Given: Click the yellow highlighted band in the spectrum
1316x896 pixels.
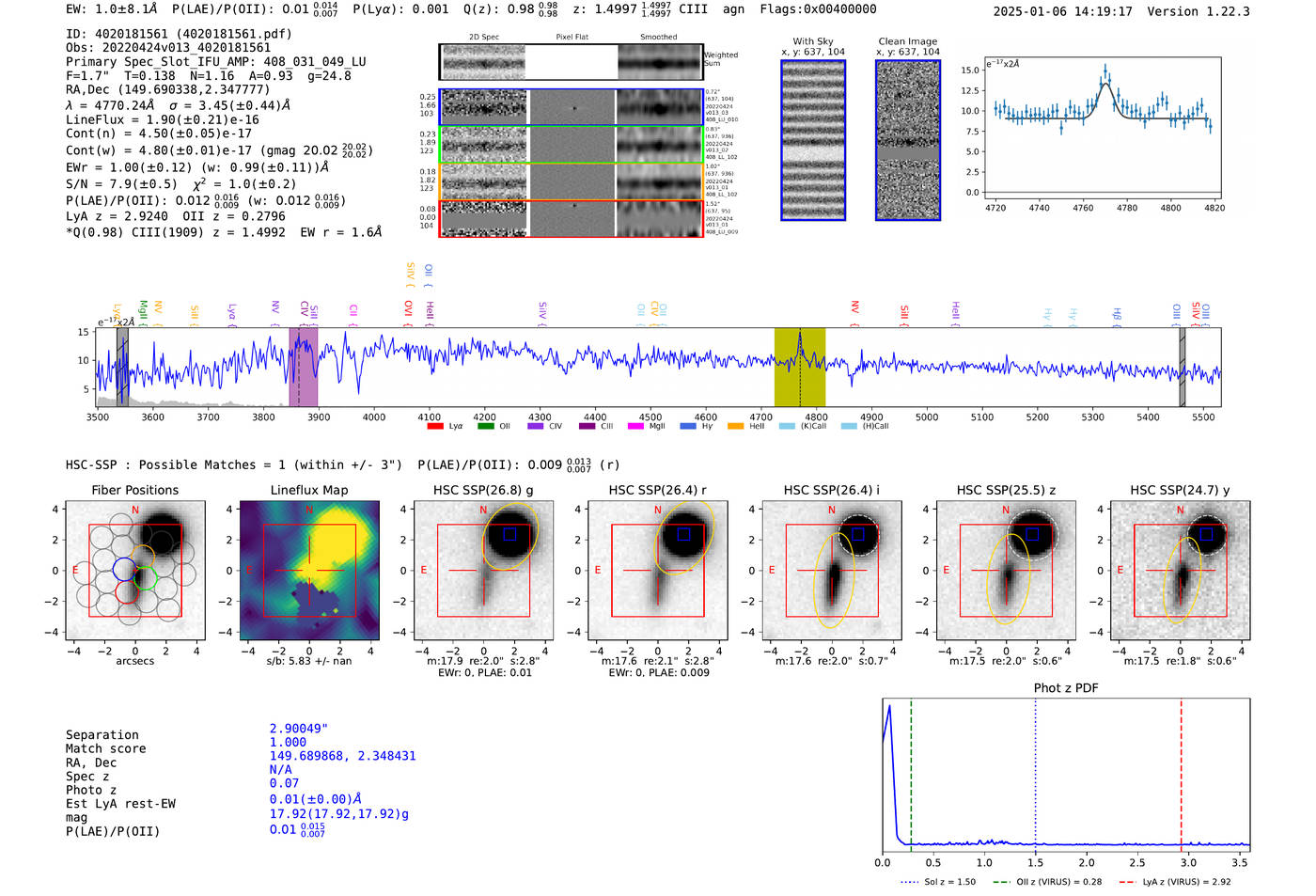Looking at the screenshot, I should click(800, 367).
